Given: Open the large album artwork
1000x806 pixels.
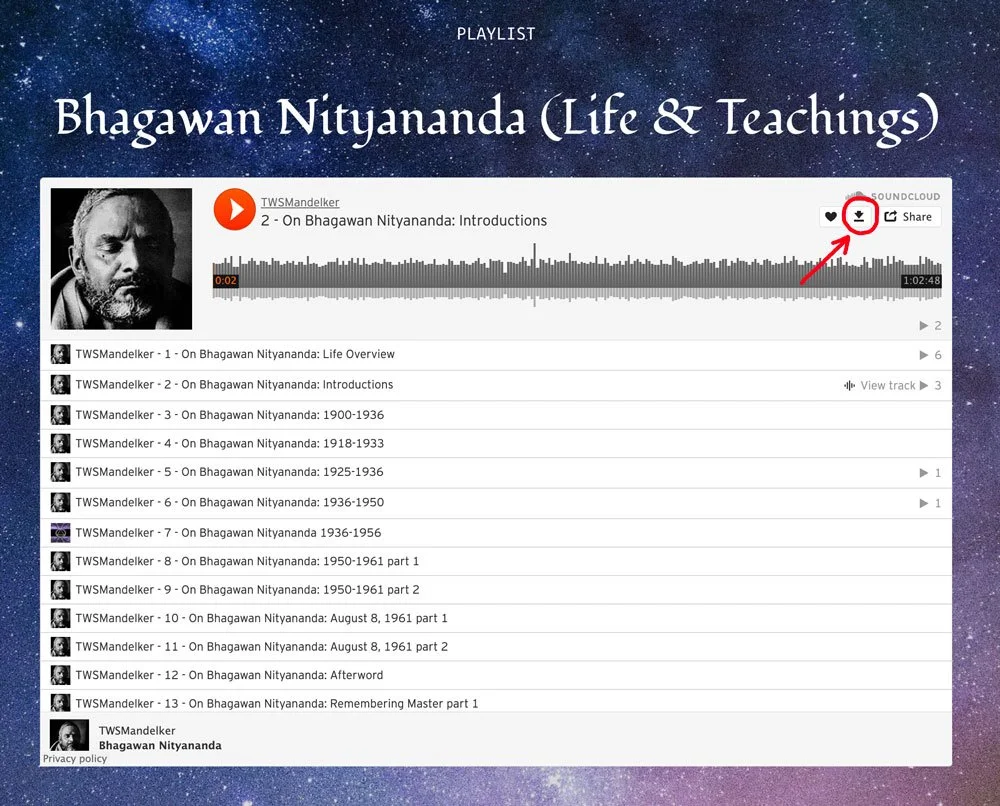Looking at the screenshot, I should click(121, 259).
